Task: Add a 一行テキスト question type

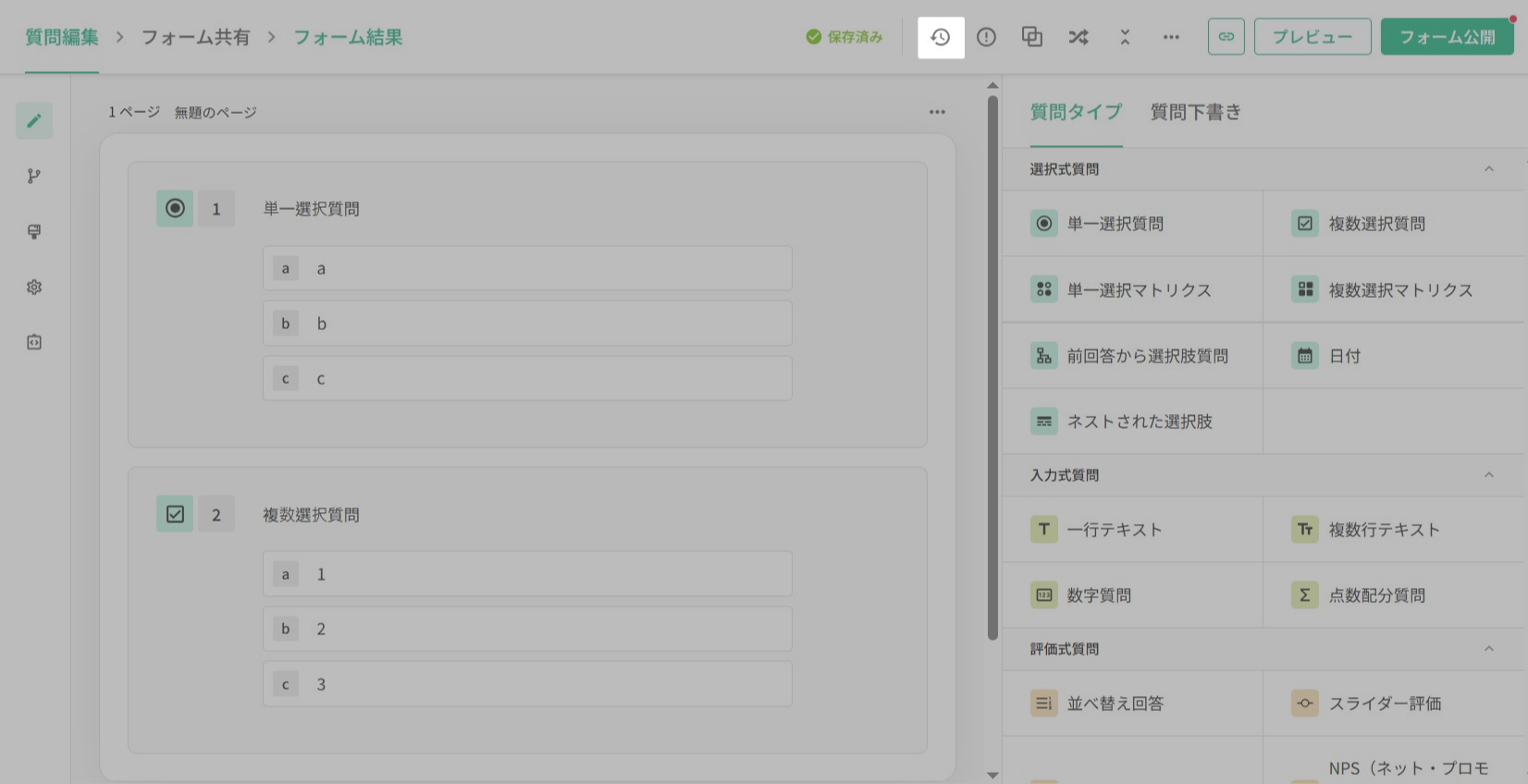Action: pyautogui.click(x=1132, y=530)
